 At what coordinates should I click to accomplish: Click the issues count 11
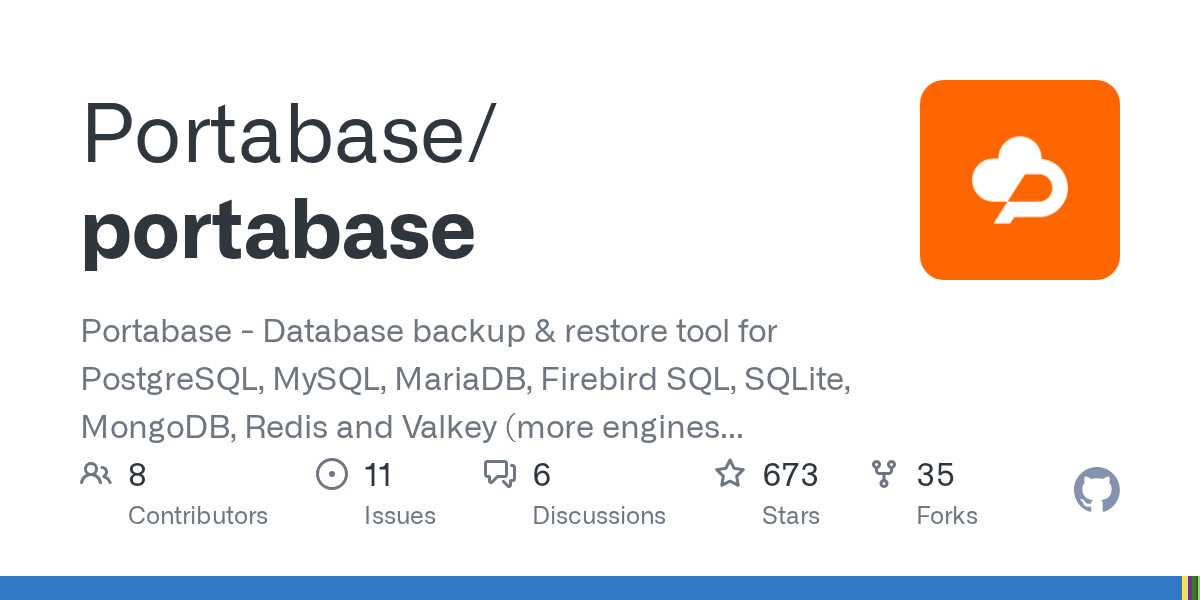pyautogui.click(x=378, y=474)
